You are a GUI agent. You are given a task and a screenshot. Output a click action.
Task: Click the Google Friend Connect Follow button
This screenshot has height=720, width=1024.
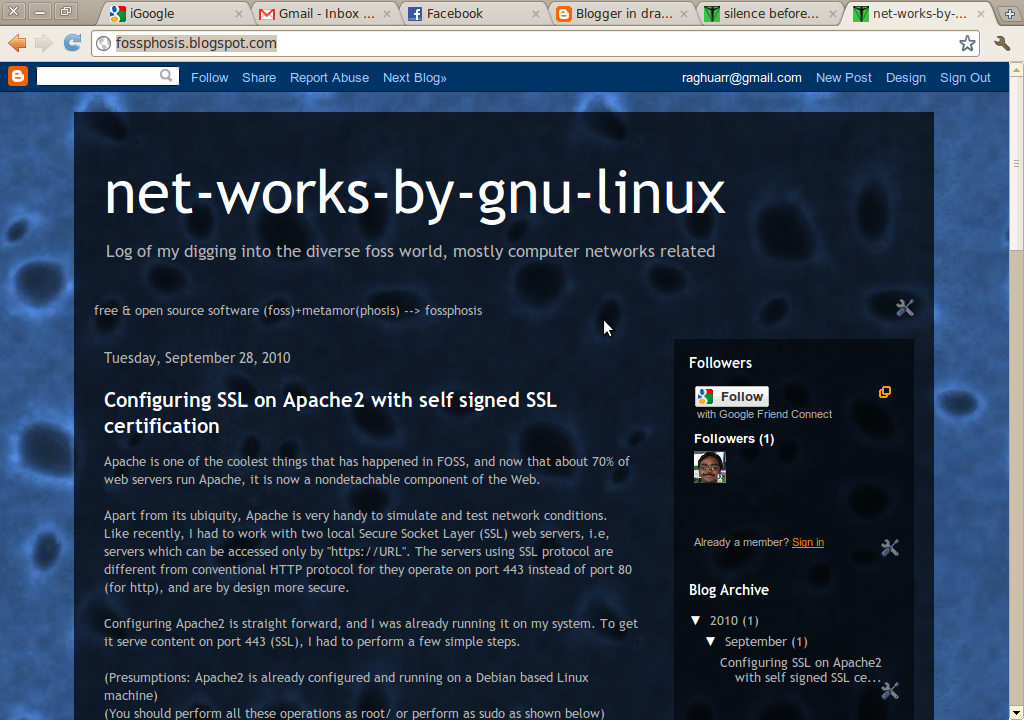coord(731,397)
